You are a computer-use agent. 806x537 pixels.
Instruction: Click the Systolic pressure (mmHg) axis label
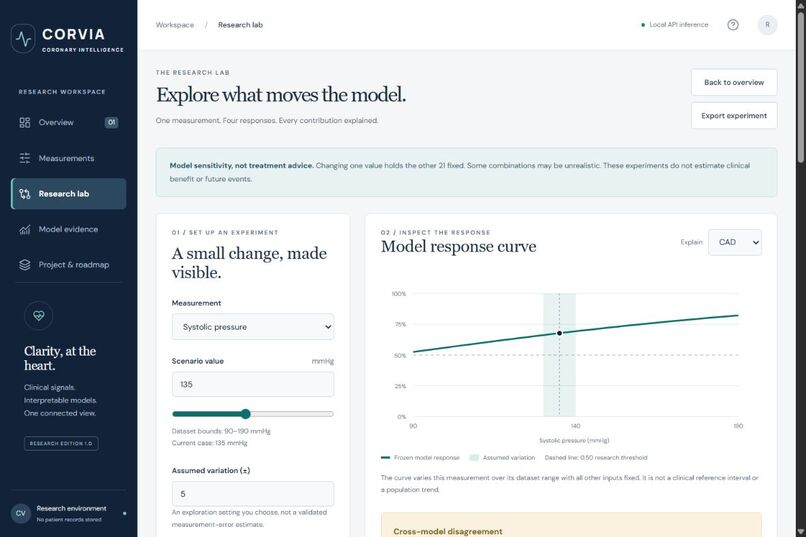coord(574,440)
